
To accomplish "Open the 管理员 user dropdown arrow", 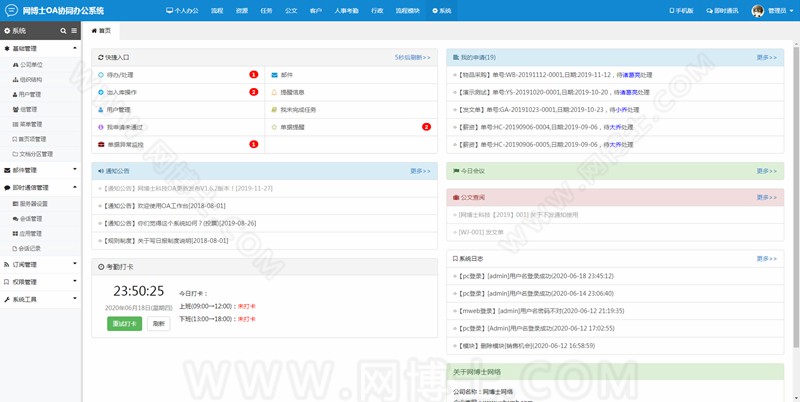I will tap(793, 11).
